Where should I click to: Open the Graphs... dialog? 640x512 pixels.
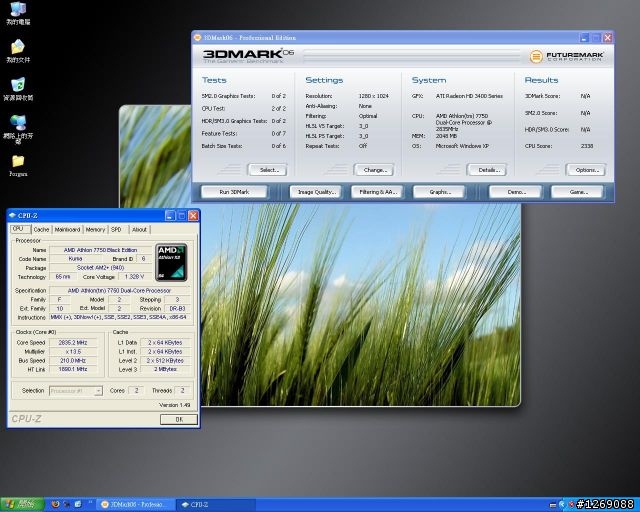[x=439, y=192]
